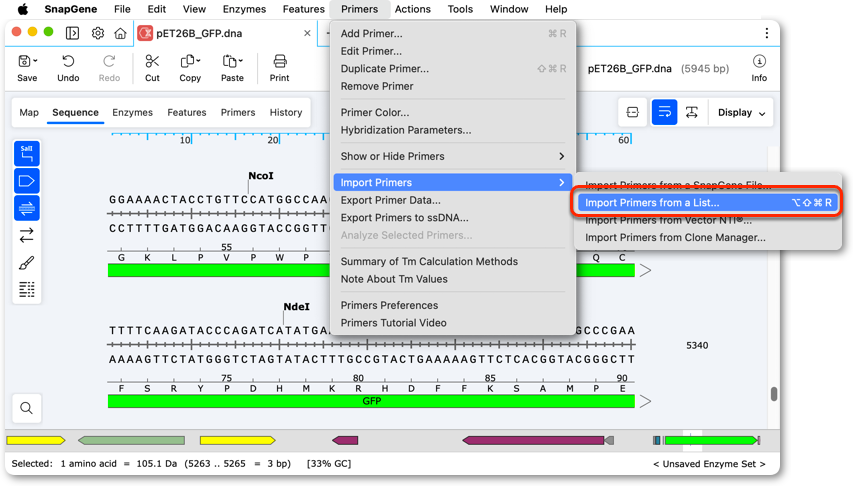Switch to the History tab

click(286, 112)
